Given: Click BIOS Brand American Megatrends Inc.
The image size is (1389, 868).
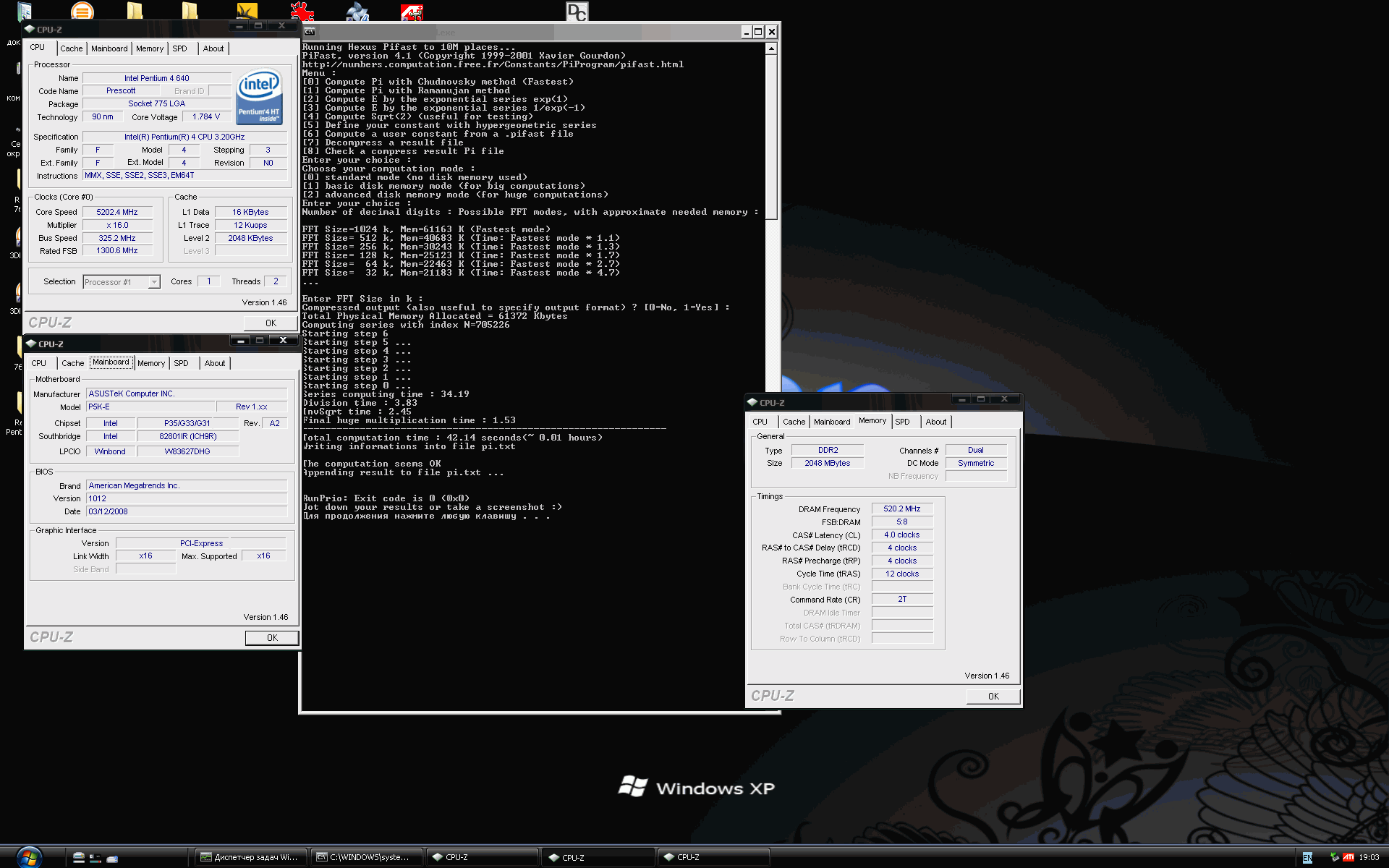Looking at the screenshot, I should (187, 485).
